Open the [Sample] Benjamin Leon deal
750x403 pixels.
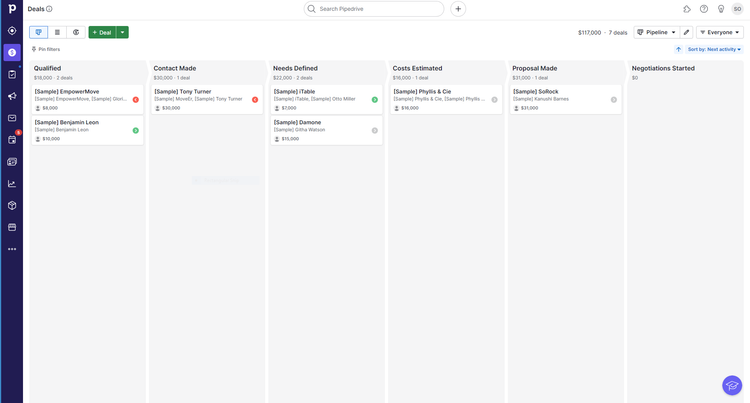[88, 131]
